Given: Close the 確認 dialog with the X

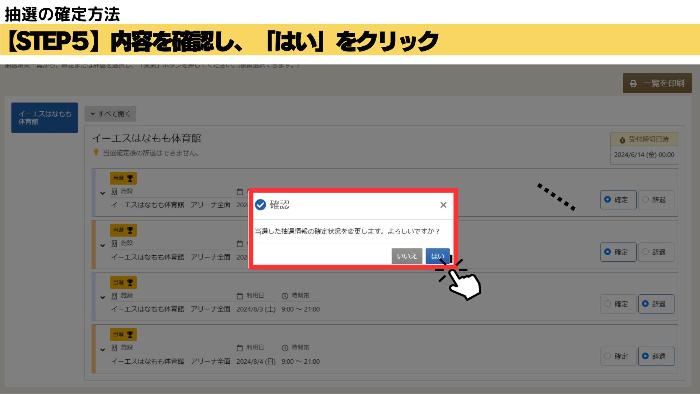Looking at the screenshot, I should click(443, 205).
